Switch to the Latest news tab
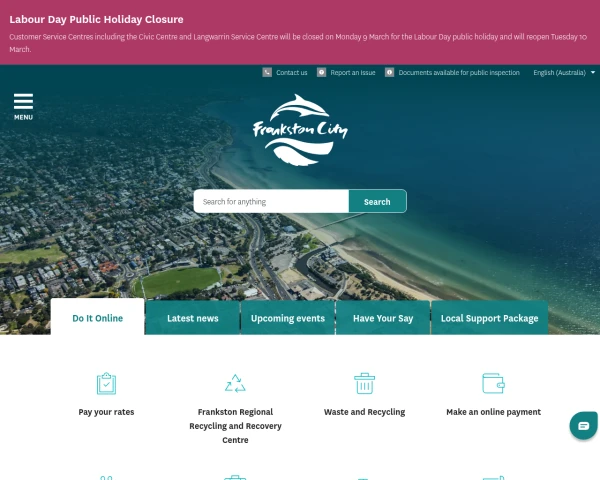 click(x=192, y=318)
